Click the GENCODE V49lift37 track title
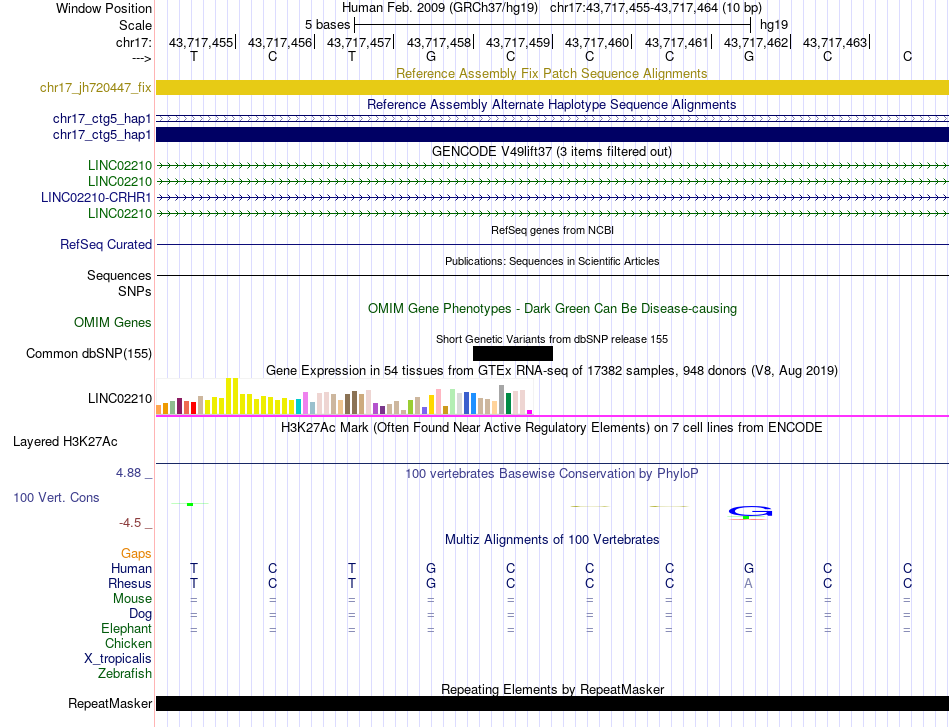950x727 pixels. (x=551, y=151)
